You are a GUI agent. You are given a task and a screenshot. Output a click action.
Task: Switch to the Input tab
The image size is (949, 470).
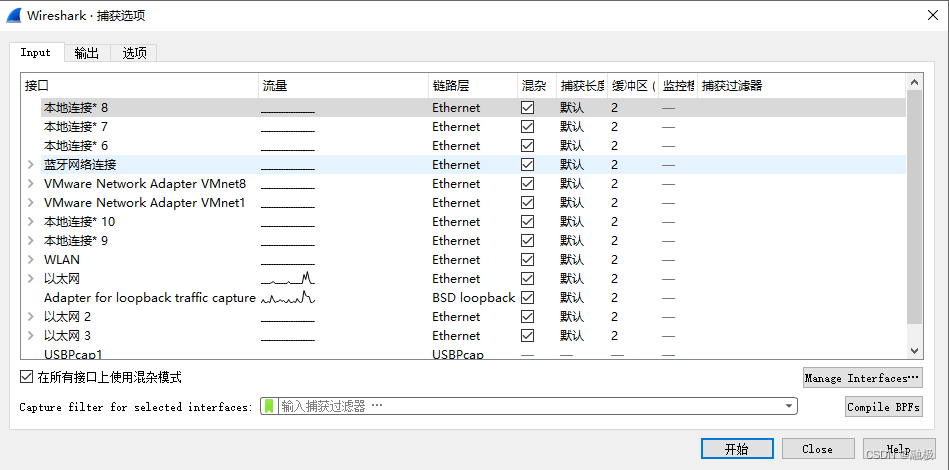pos(36,53)
